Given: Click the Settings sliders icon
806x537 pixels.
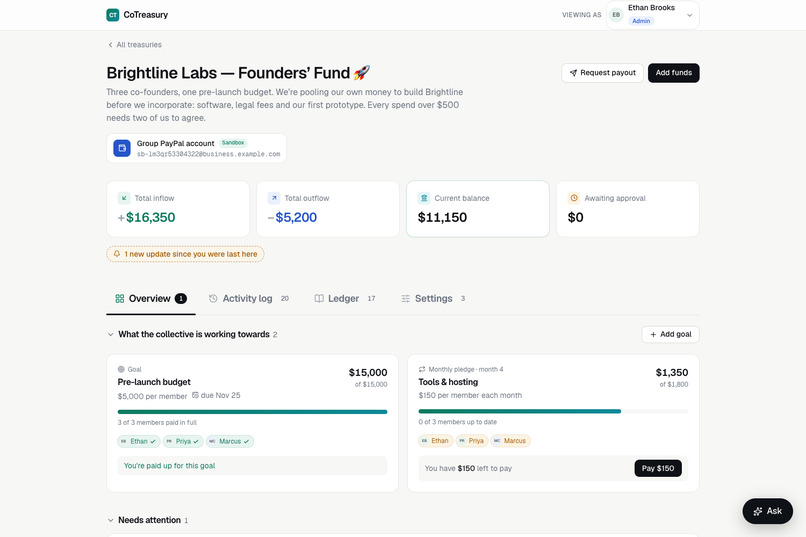Looking at the screenshot, I should coord(406,299).
